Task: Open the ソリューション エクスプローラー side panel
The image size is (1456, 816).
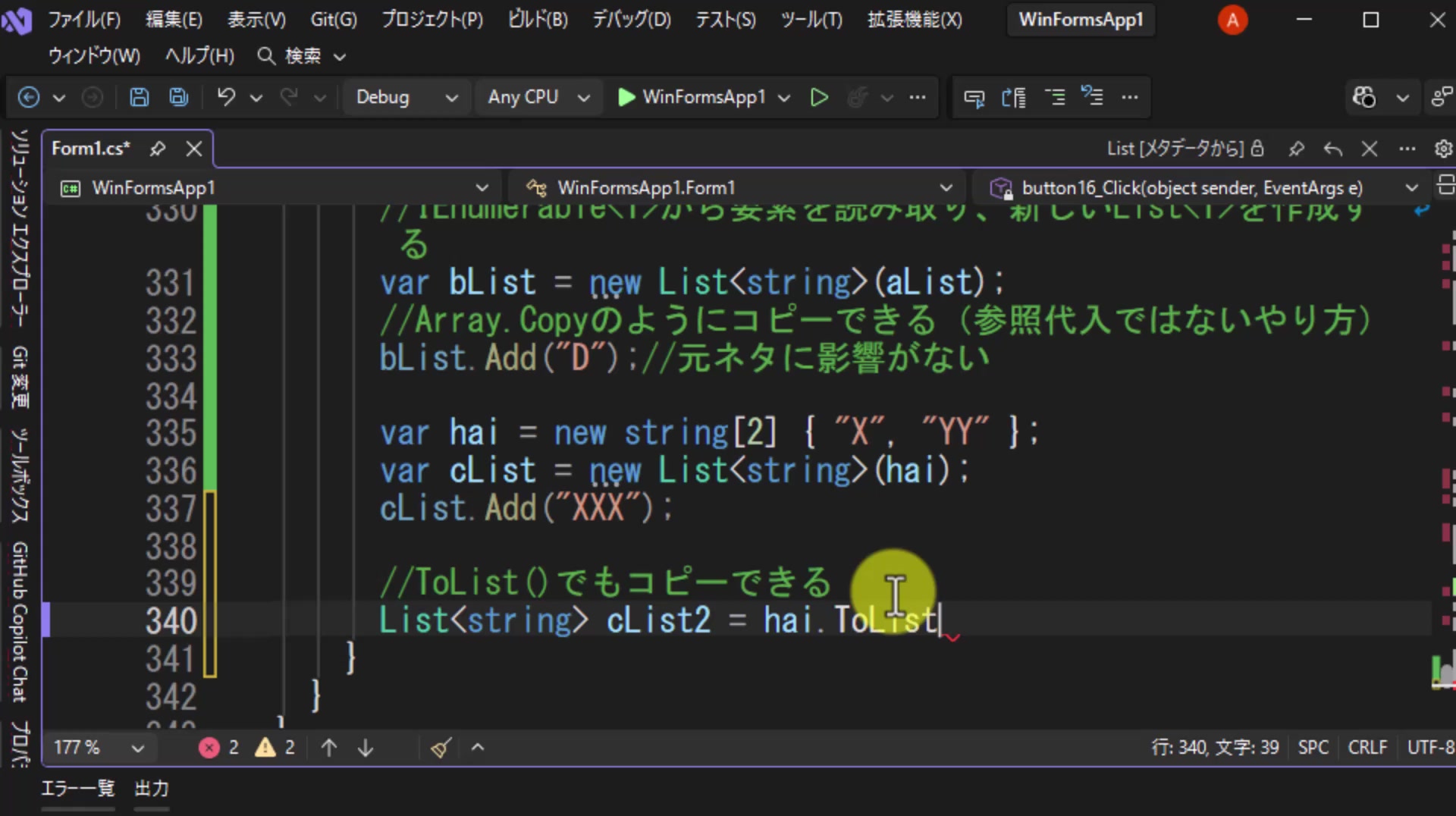Action: click(x=20, y=228)
